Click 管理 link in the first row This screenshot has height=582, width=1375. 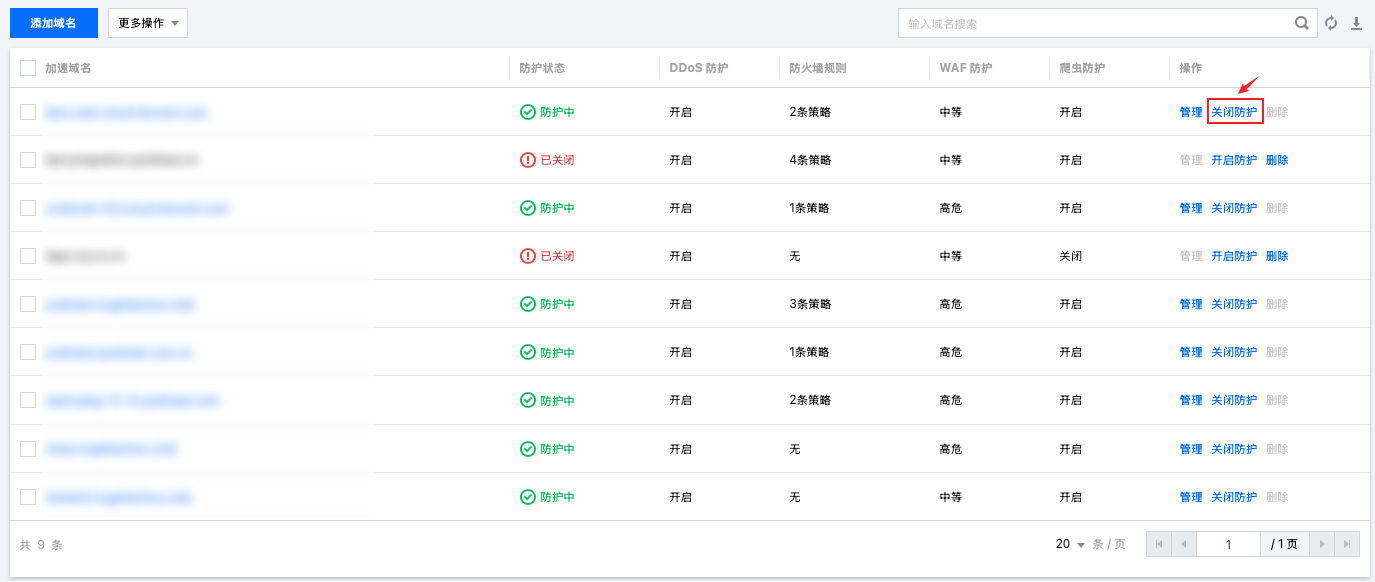1191,112
